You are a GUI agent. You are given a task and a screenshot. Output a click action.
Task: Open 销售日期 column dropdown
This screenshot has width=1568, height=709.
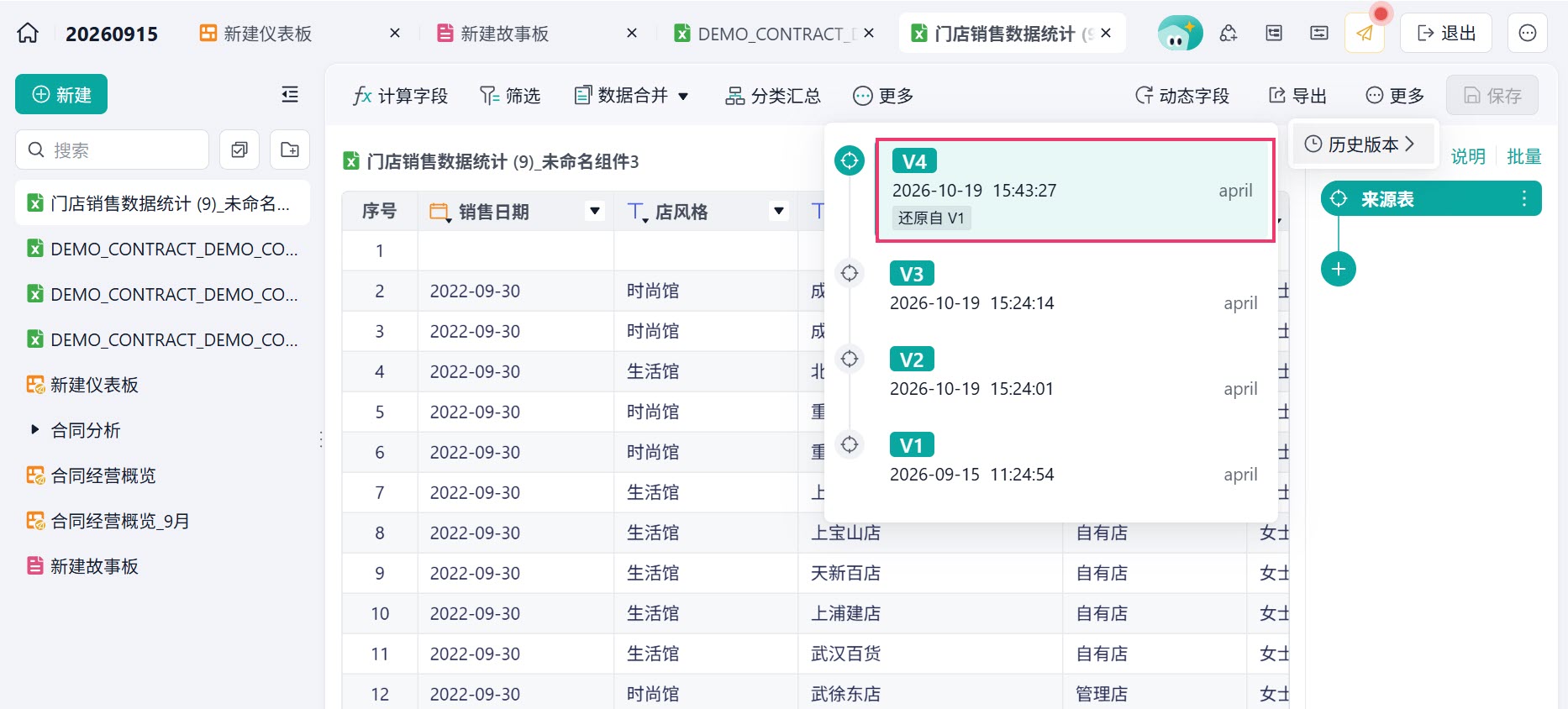(595, 211)
